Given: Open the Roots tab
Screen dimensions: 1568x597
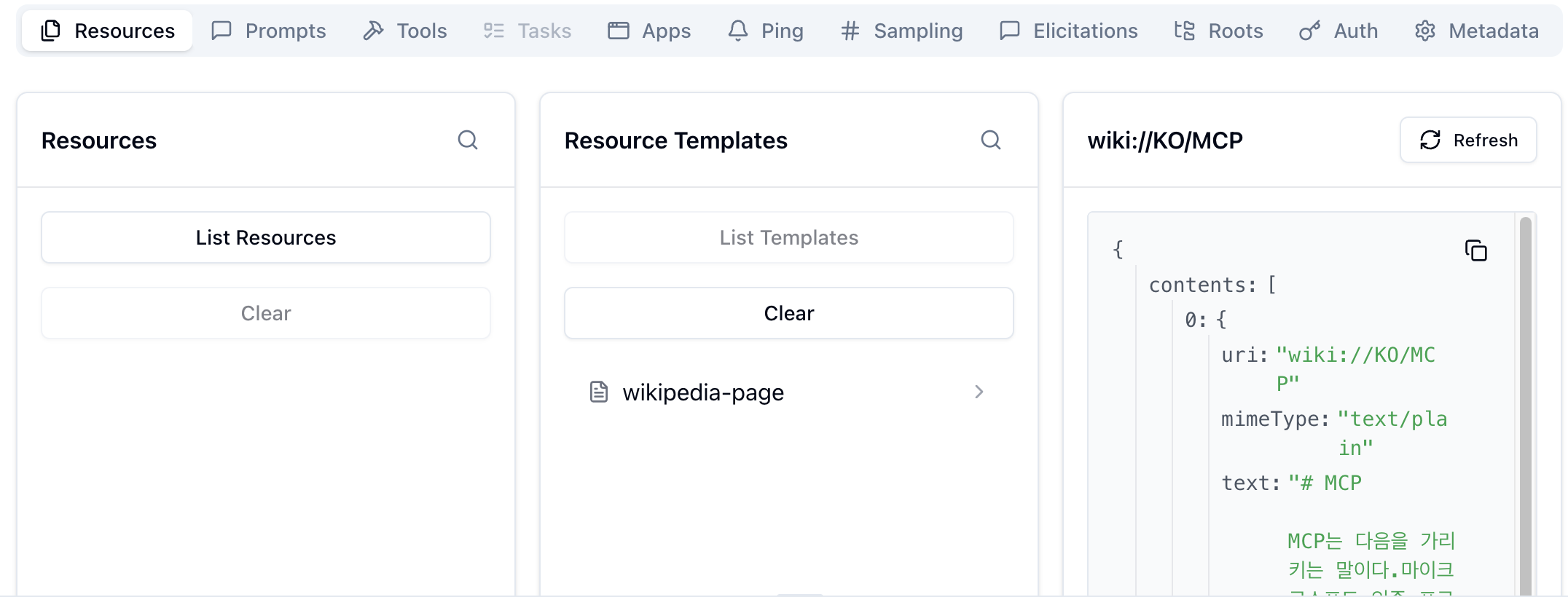Looking at the screenshot, I should click(1218, 31).
